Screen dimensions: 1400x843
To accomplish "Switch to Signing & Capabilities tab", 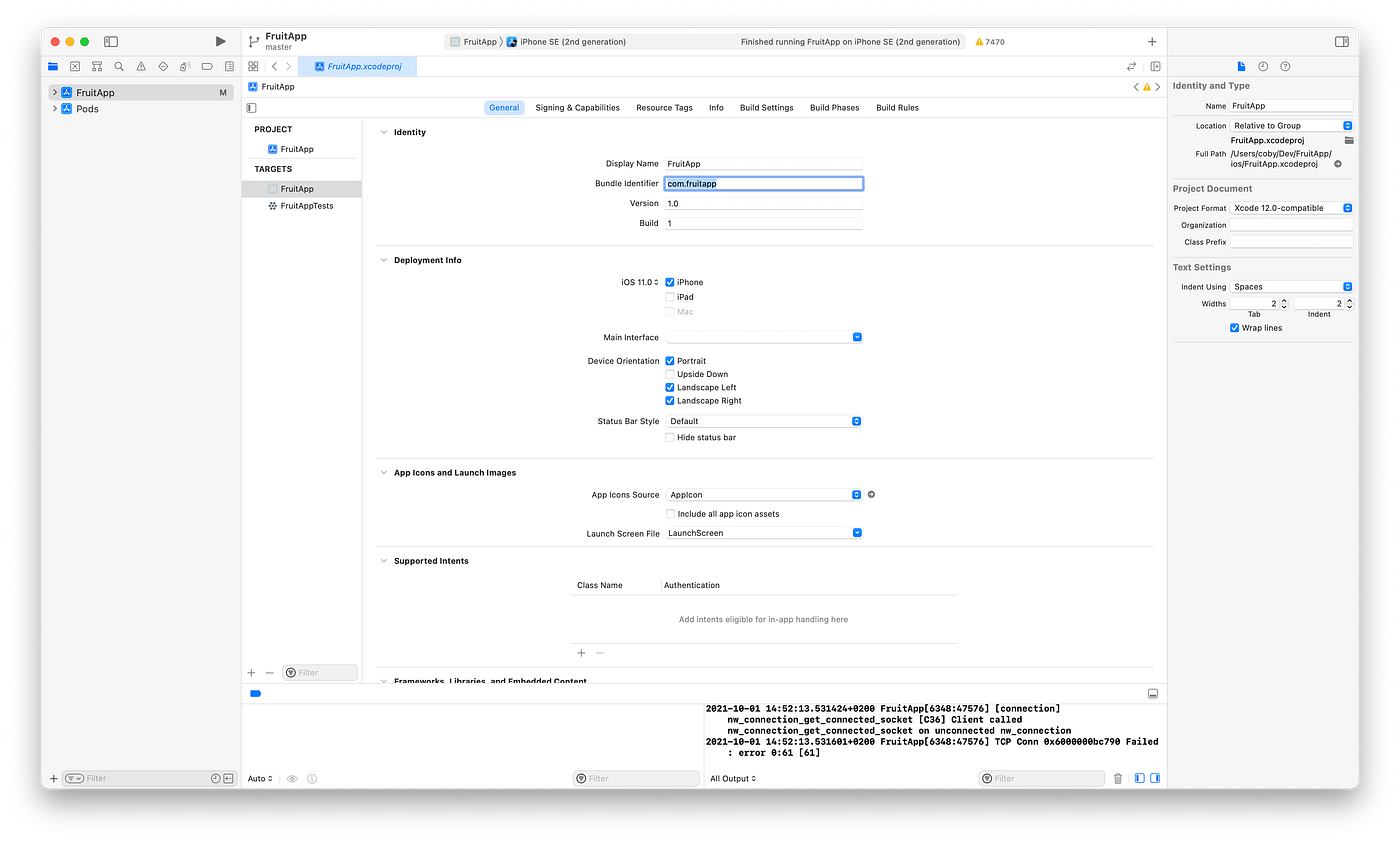I will pos(577,107).
